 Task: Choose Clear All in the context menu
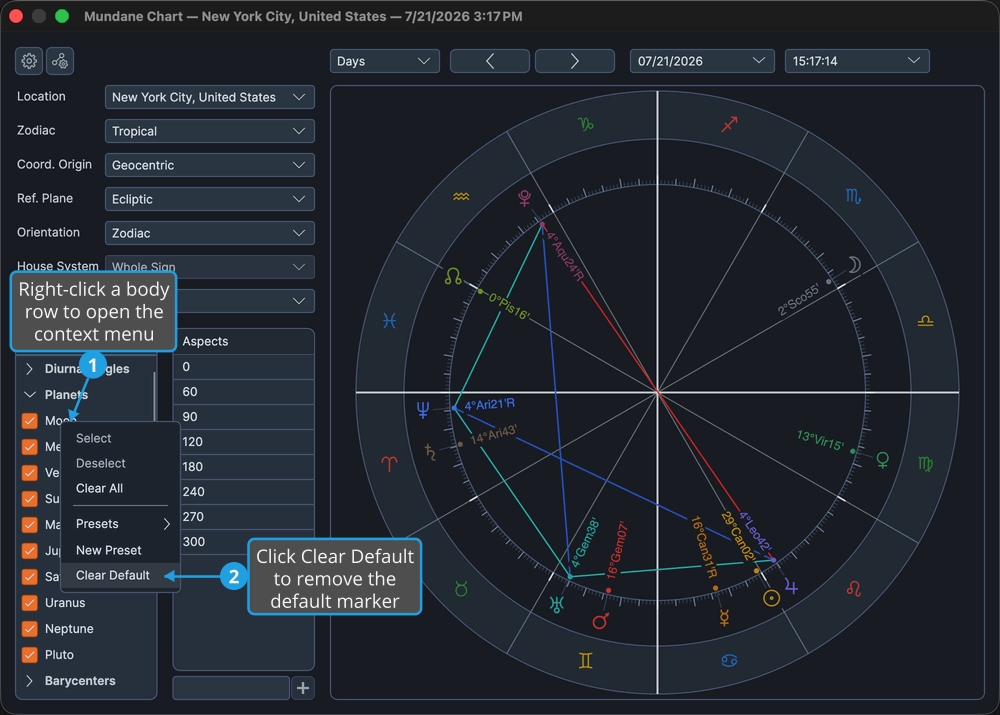120,489
